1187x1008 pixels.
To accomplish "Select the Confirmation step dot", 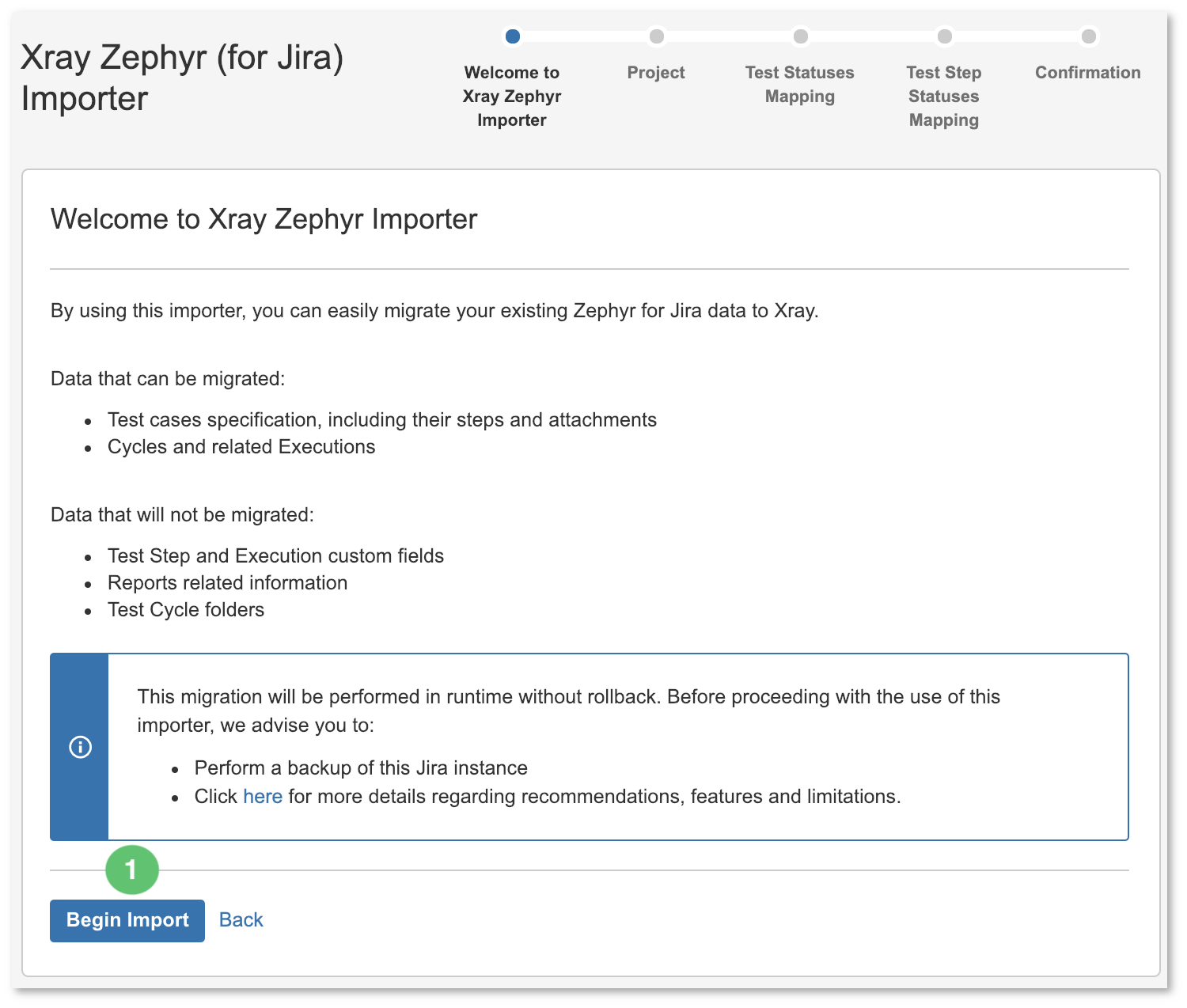I will point(1088,36).
